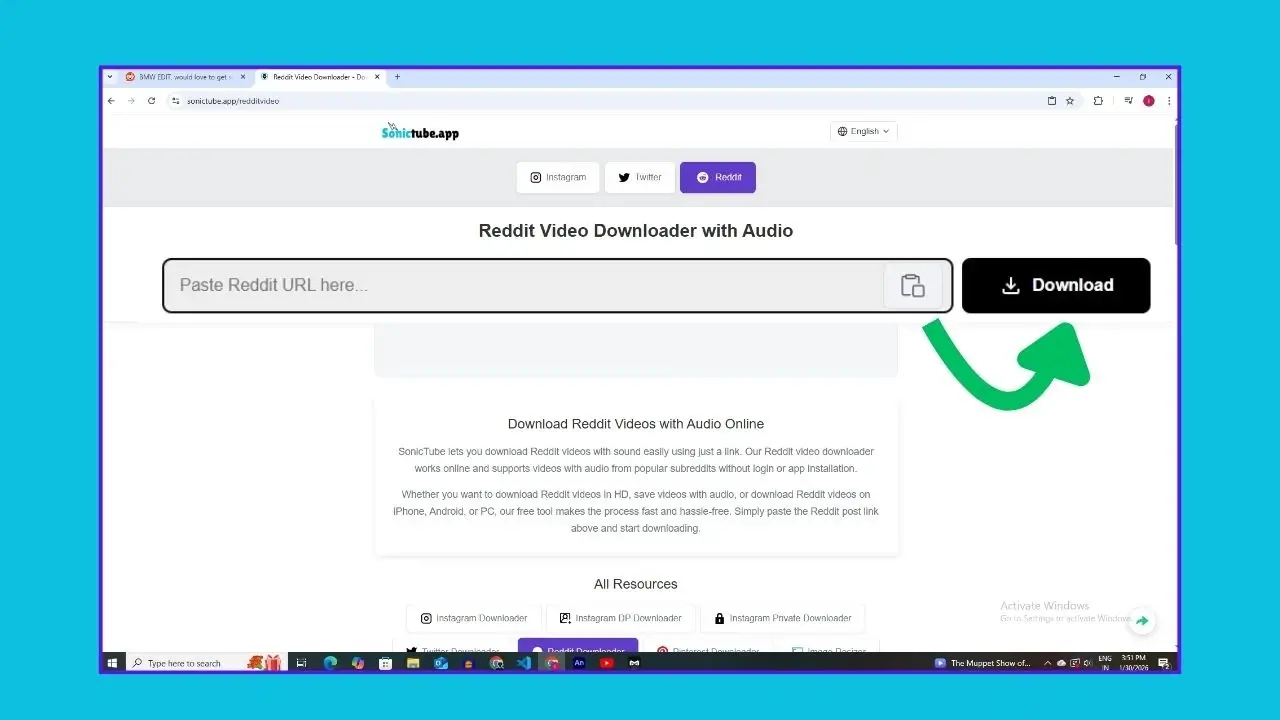Open the volume control in system tray
The height and width of the screenshot is (720, 1280).
tap(1087, 663)
